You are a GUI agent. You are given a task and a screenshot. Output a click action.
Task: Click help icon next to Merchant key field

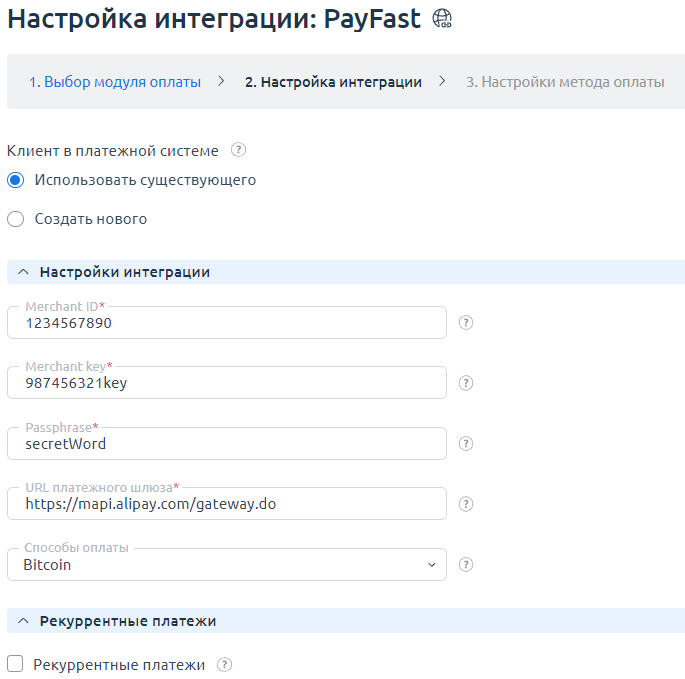(x=465, y=383)
